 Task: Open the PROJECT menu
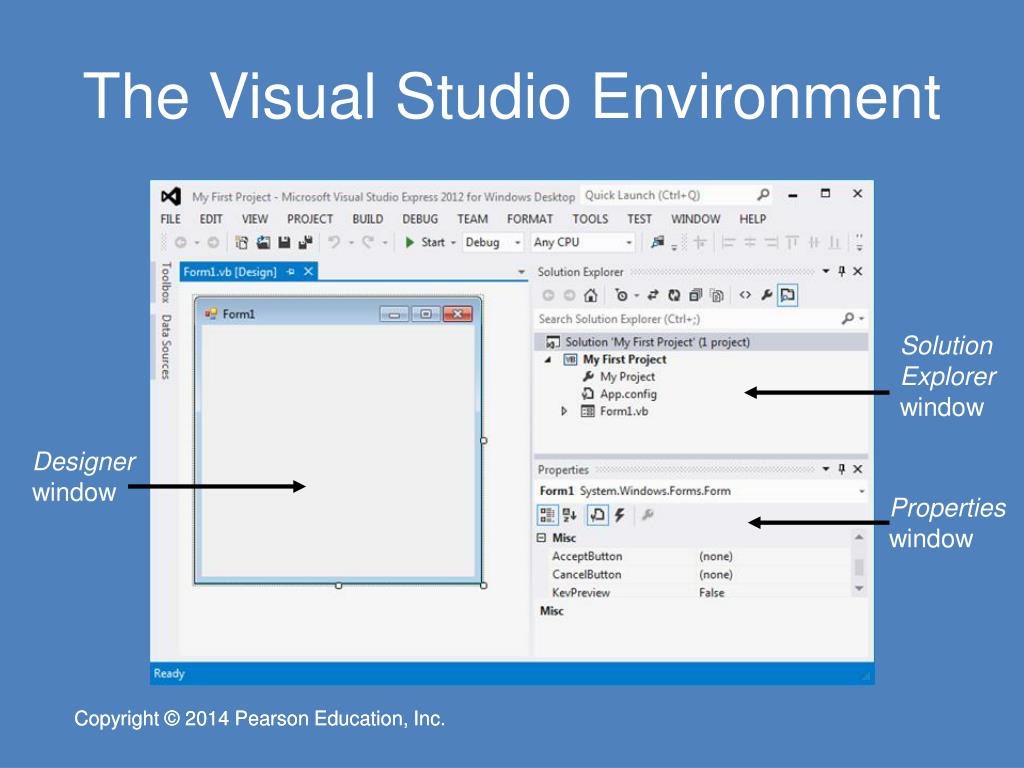pos(310,219)
